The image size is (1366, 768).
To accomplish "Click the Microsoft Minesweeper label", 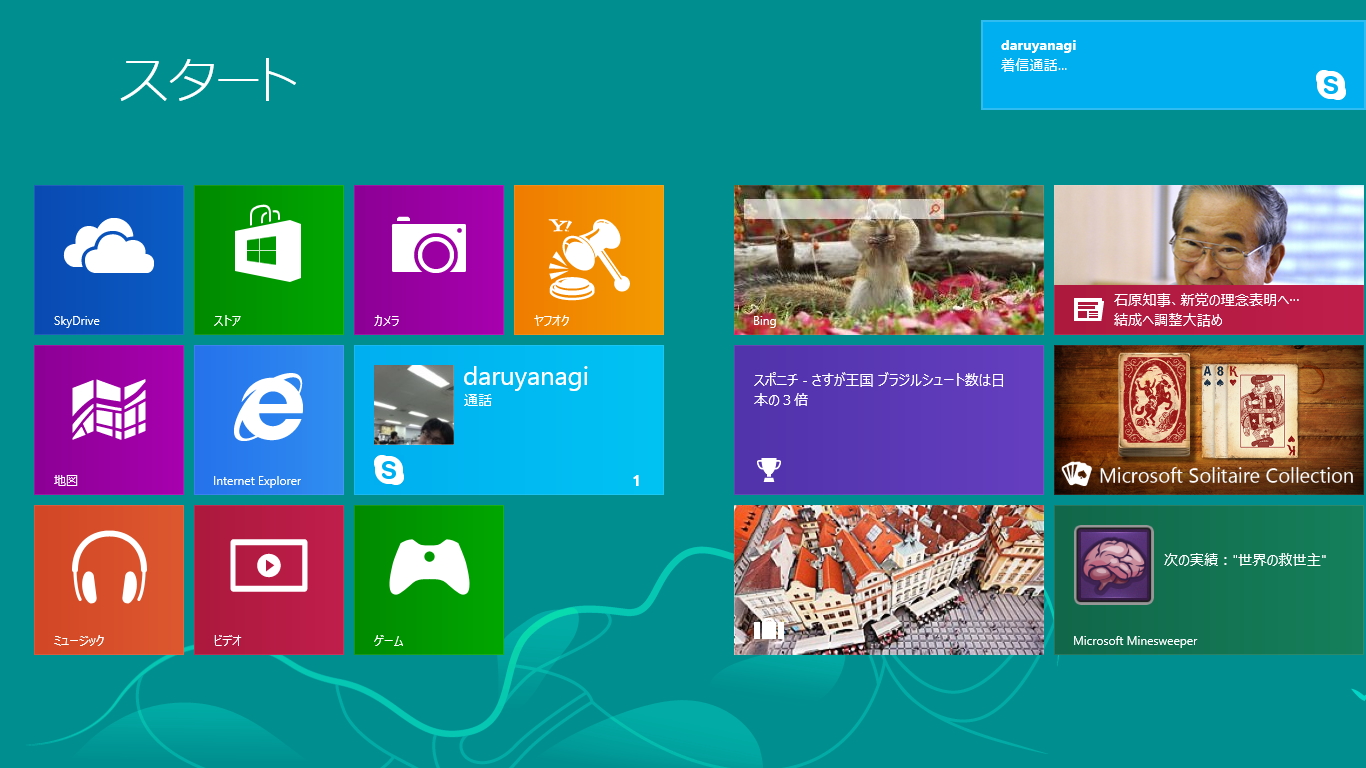I will coord(1135,641).
